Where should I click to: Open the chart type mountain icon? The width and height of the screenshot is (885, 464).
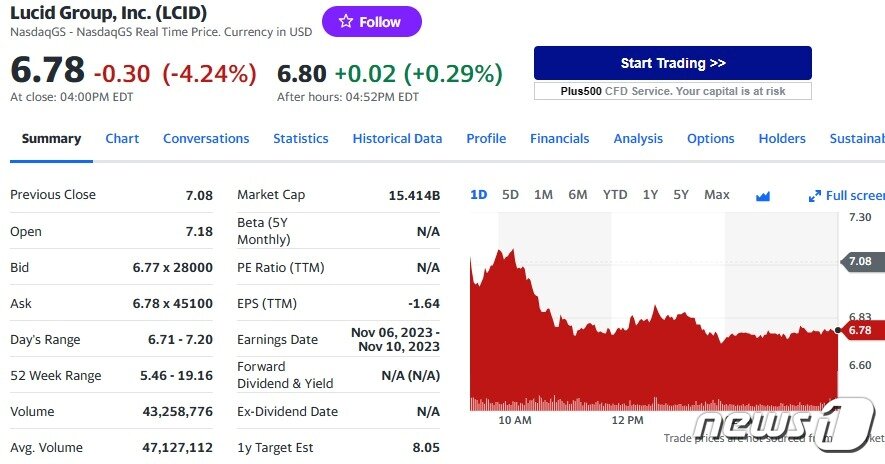pos(763,196)
